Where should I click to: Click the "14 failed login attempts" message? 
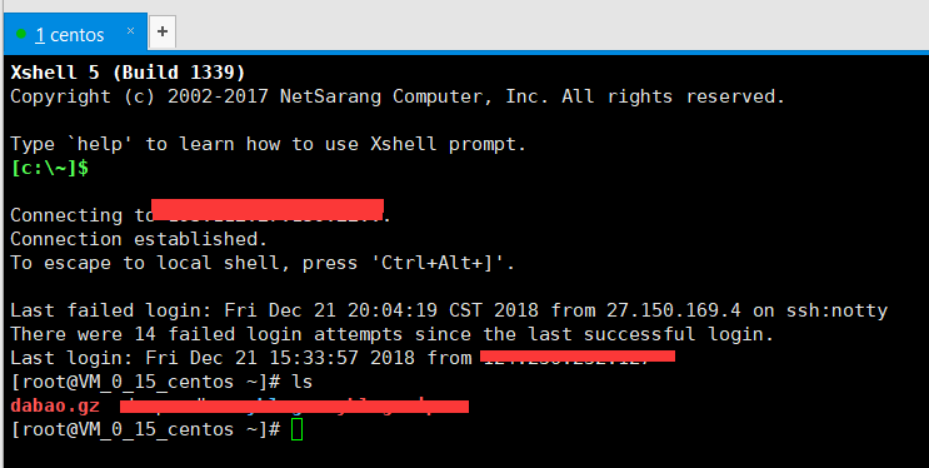[229, 334]
